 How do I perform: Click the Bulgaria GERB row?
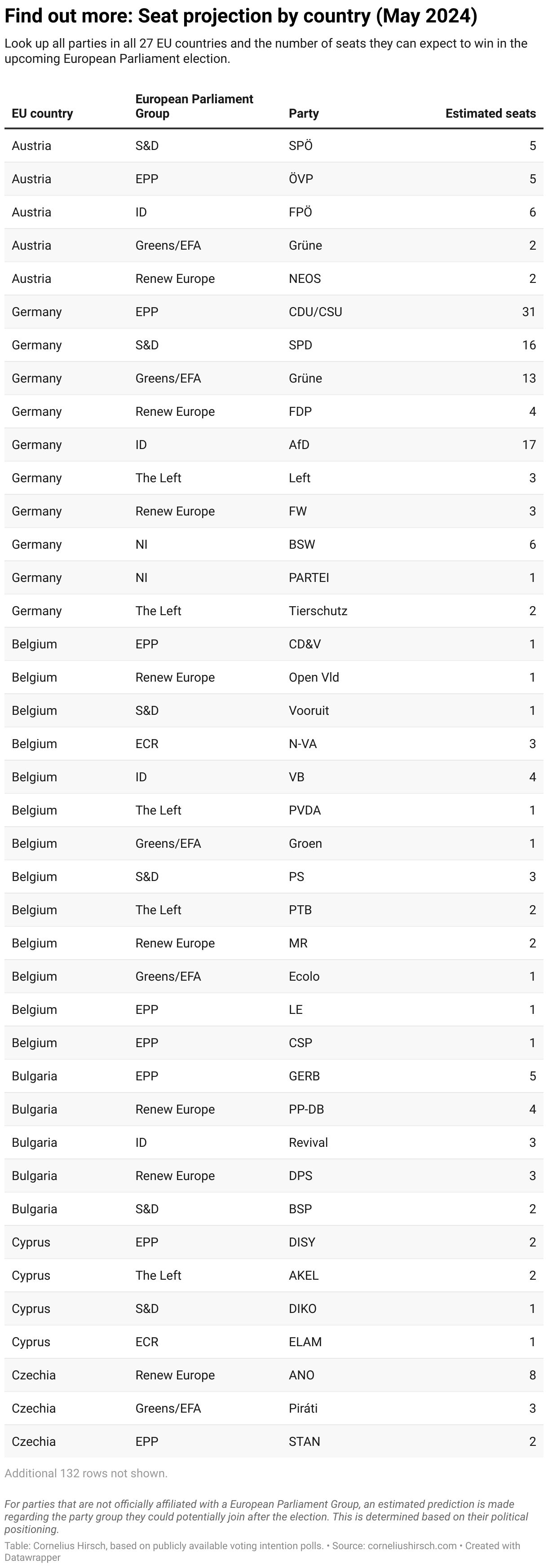tap(274, 1075)
